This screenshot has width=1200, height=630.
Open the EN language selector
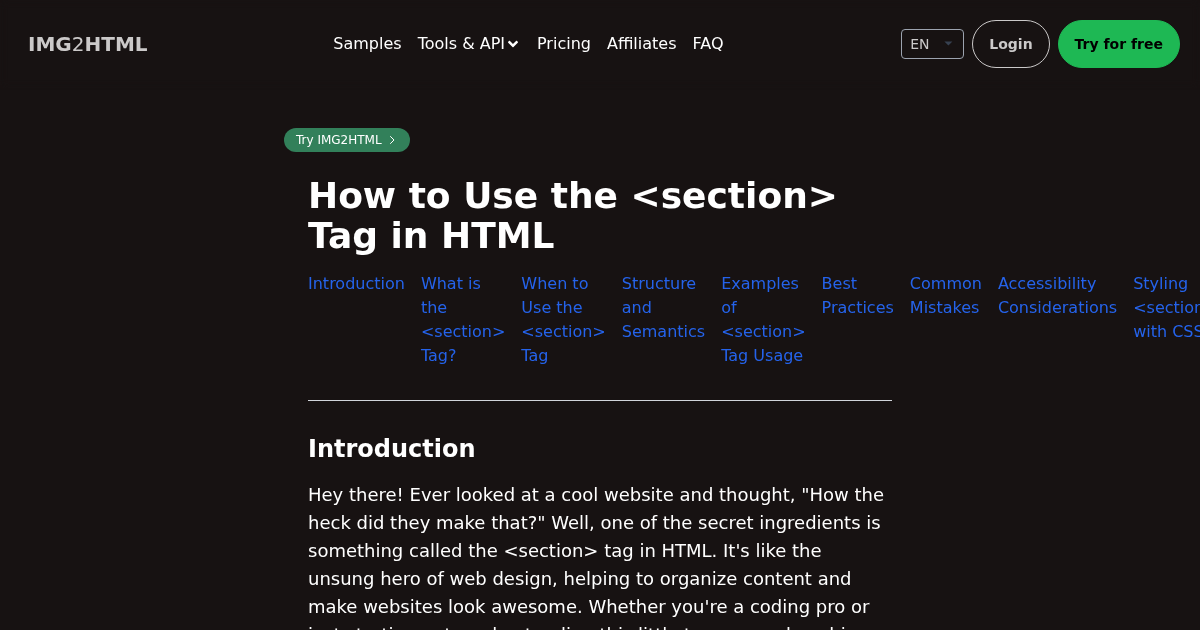(931, 44)
